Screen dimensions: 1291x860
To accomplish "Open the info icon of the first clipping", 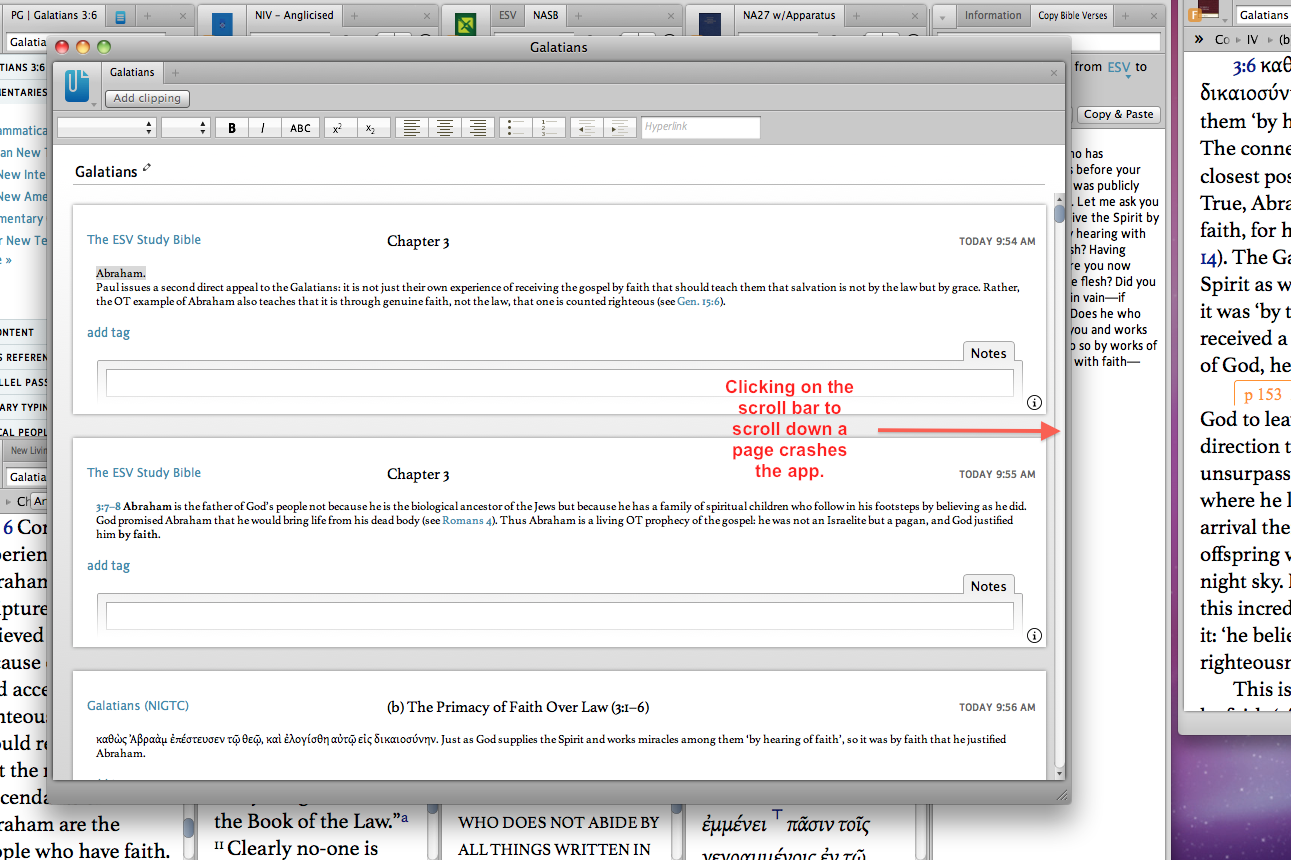I will [x=1034, y=403].
